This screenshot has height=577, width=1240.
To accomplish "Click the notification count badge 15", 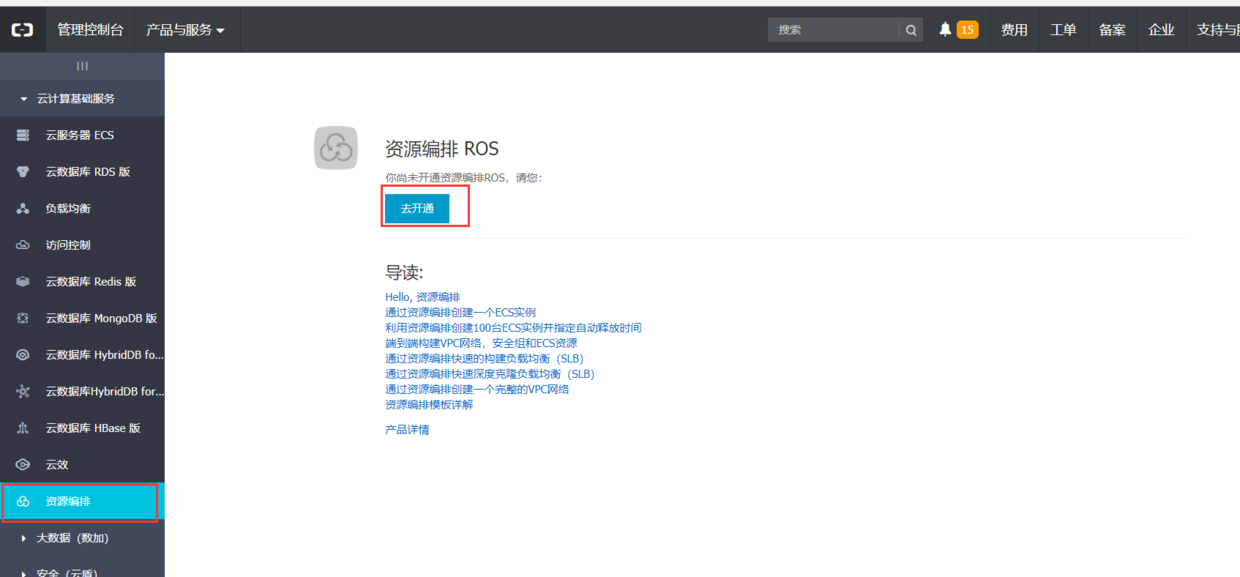I will click(967, 30).
